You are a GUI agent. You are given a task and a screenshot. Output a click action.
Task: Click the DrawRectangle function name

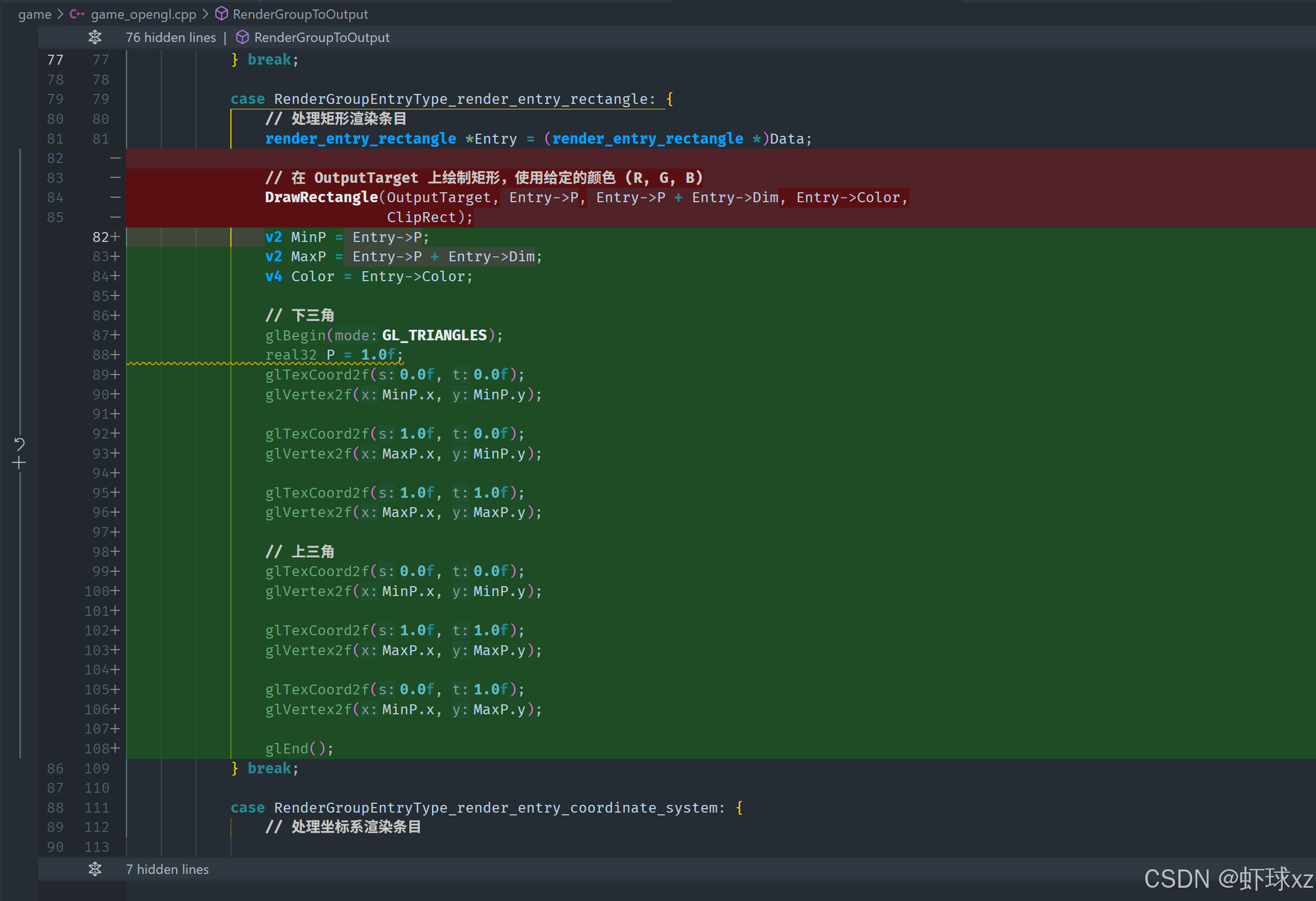pyautogui.click(x=321, y=198)
